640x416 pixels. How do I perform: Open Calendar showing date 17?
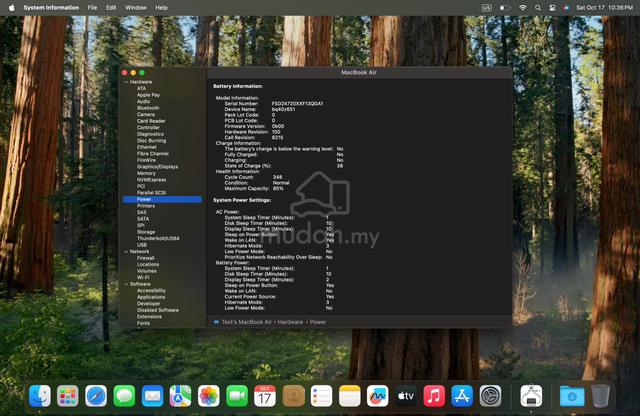click(265, 396)
